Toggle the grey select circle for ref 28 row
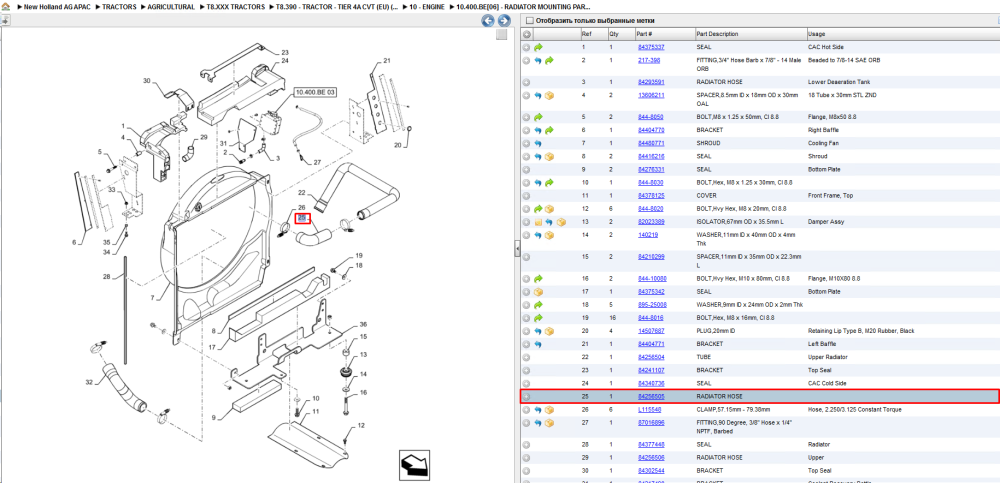The width and height of the screenshot is (1000, 483). (x=527, y=444)
